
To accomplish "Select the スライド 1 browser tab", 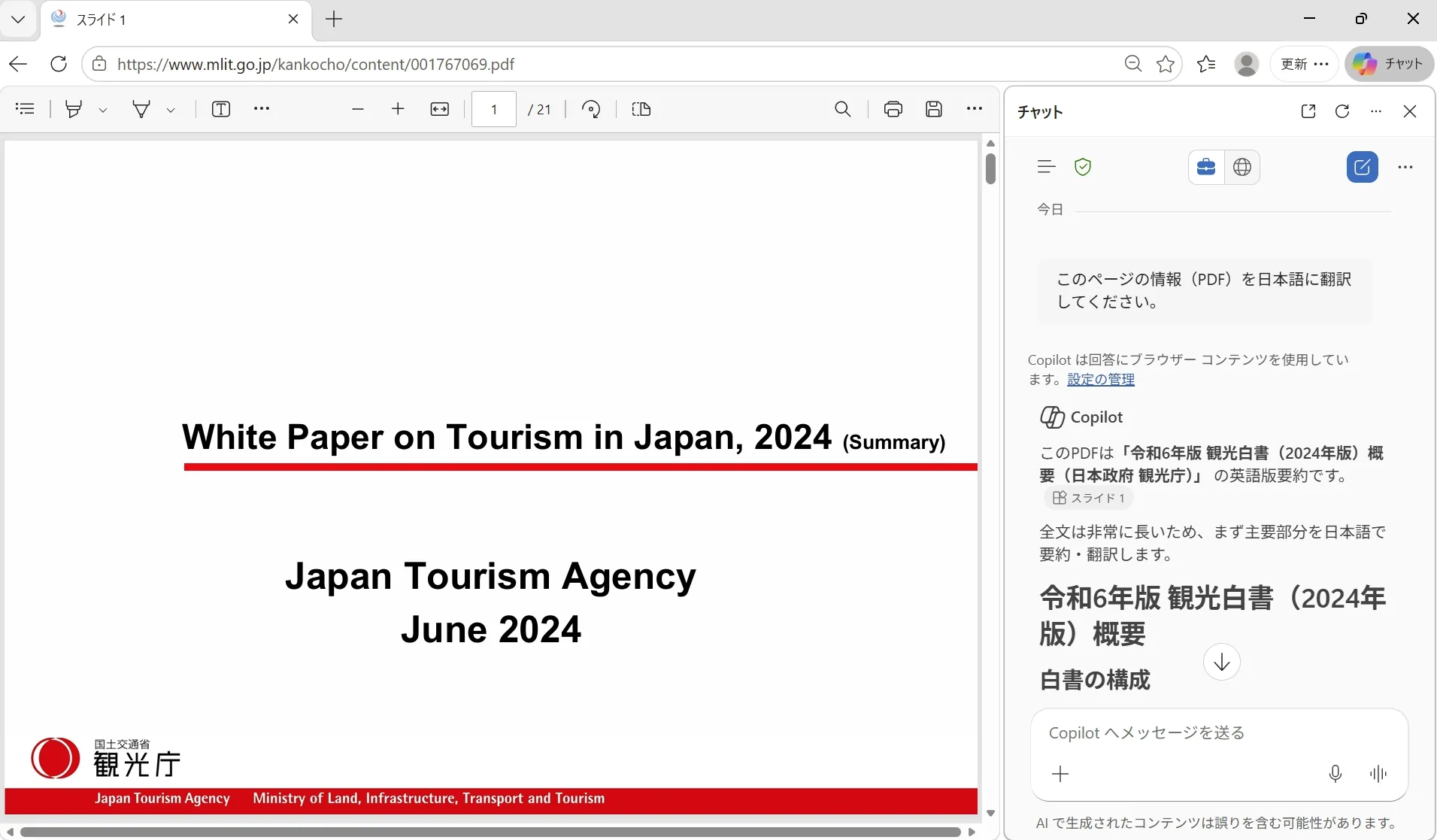I will click(174, 20).
